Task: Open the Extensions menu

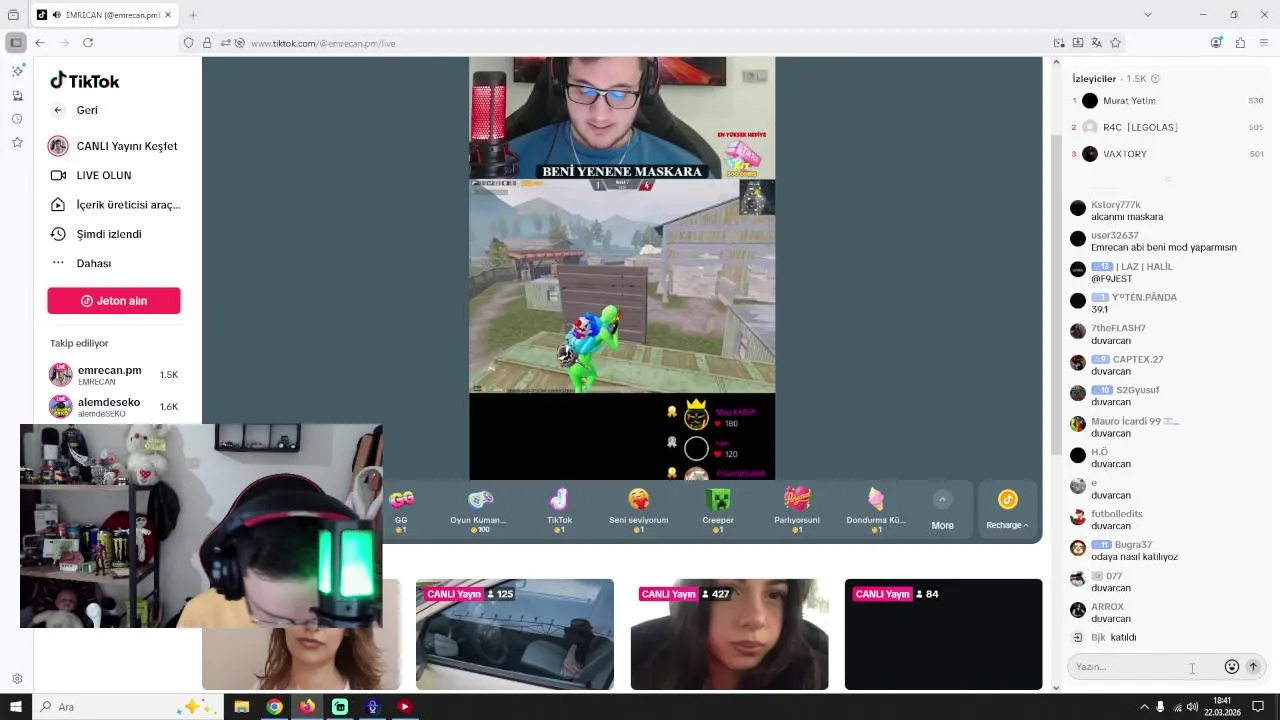Action: click(1240, 43)
